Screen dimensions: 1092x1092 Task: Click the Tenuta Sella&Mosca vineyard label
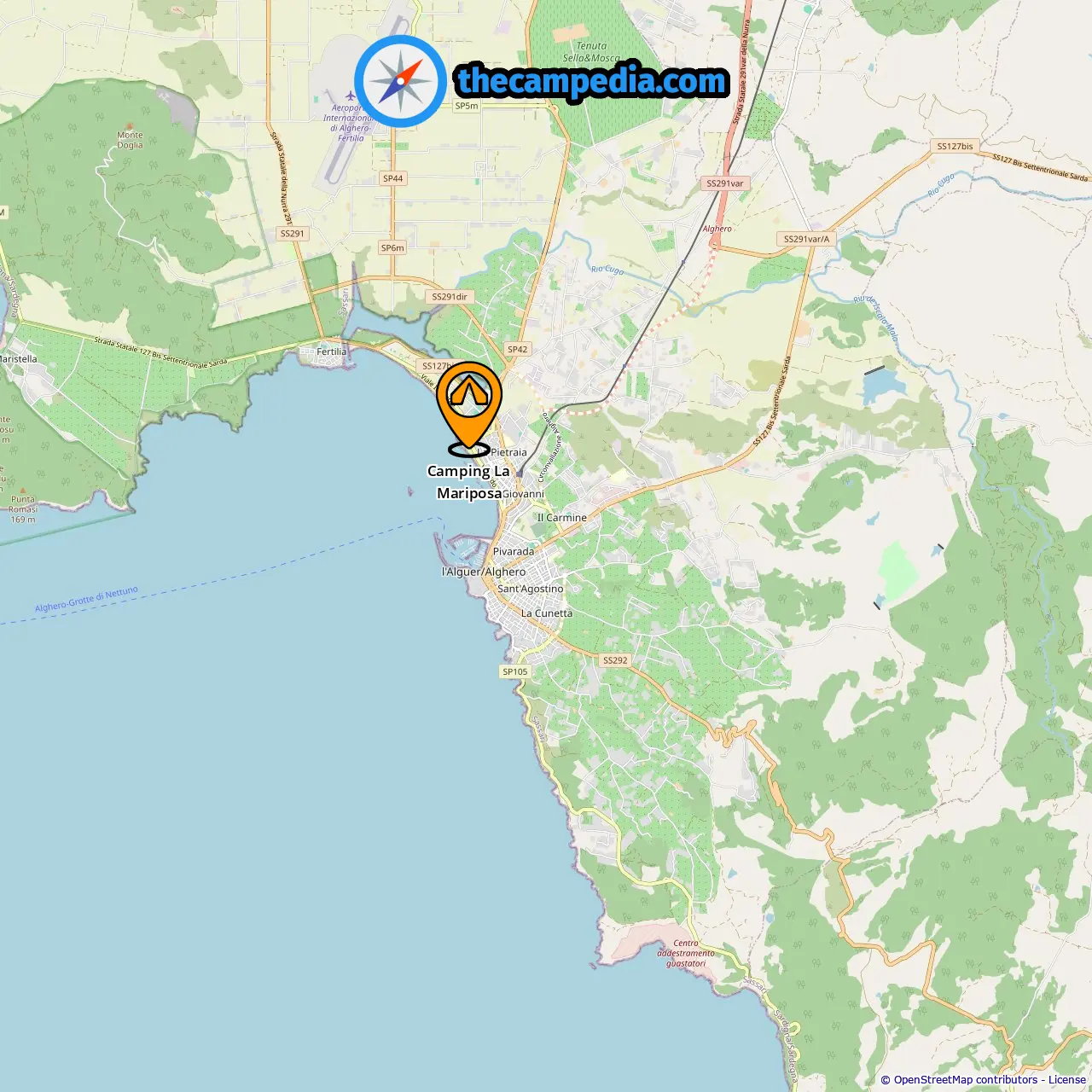591,52
